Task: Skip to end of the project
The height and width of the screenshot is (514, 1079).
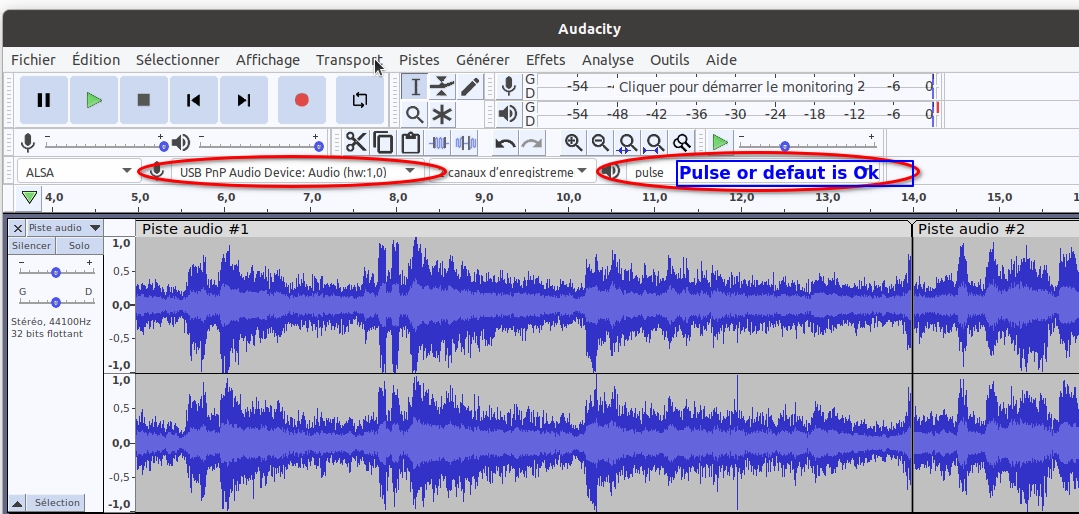Action: coord(244,100)
